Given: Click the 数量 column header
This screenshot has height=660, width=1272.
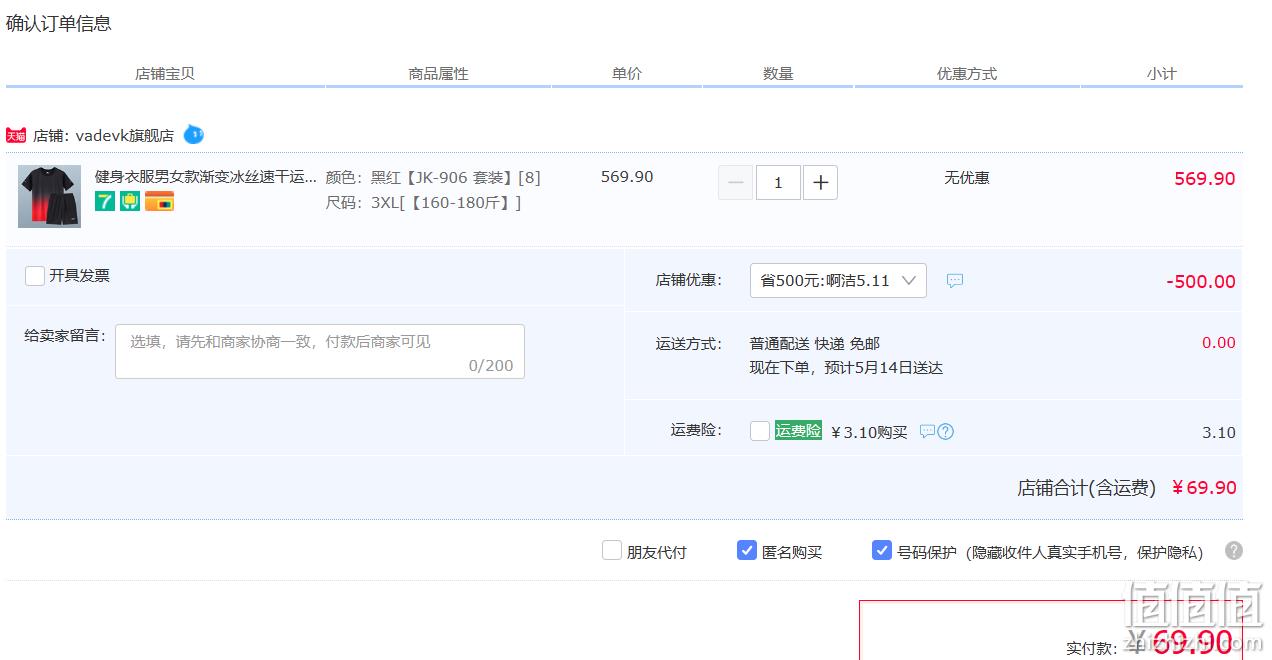Looking at the screenshot, I should (x=778, y=74).
